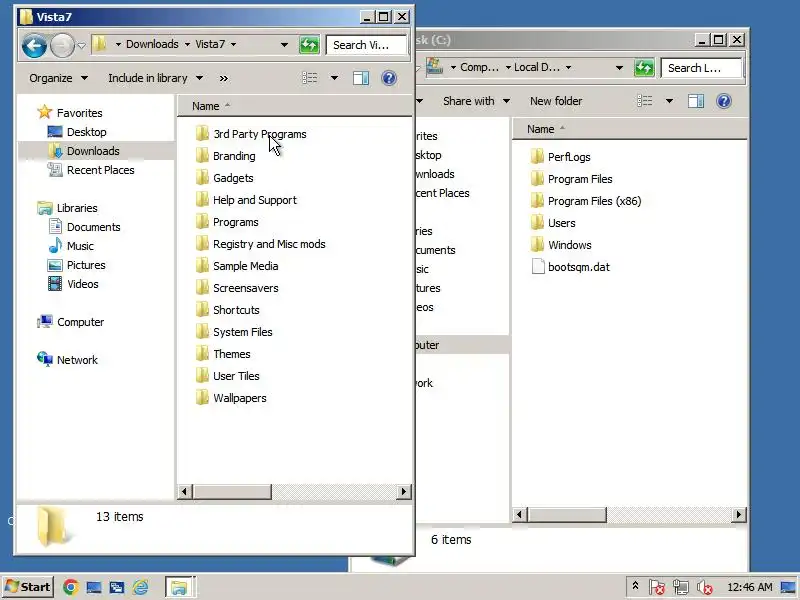
Task: Select the Users folder
Action: click(553, 223)
